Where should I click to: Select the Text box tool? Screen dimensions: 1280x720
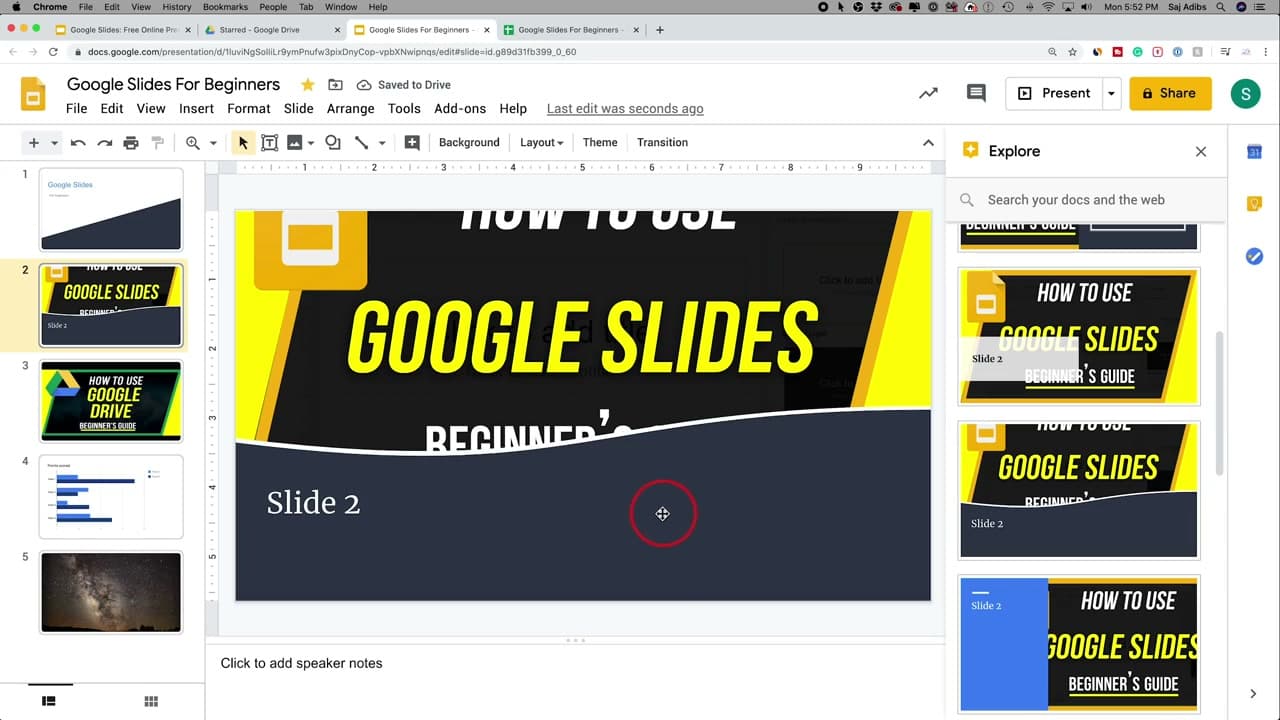pos(269,143)
